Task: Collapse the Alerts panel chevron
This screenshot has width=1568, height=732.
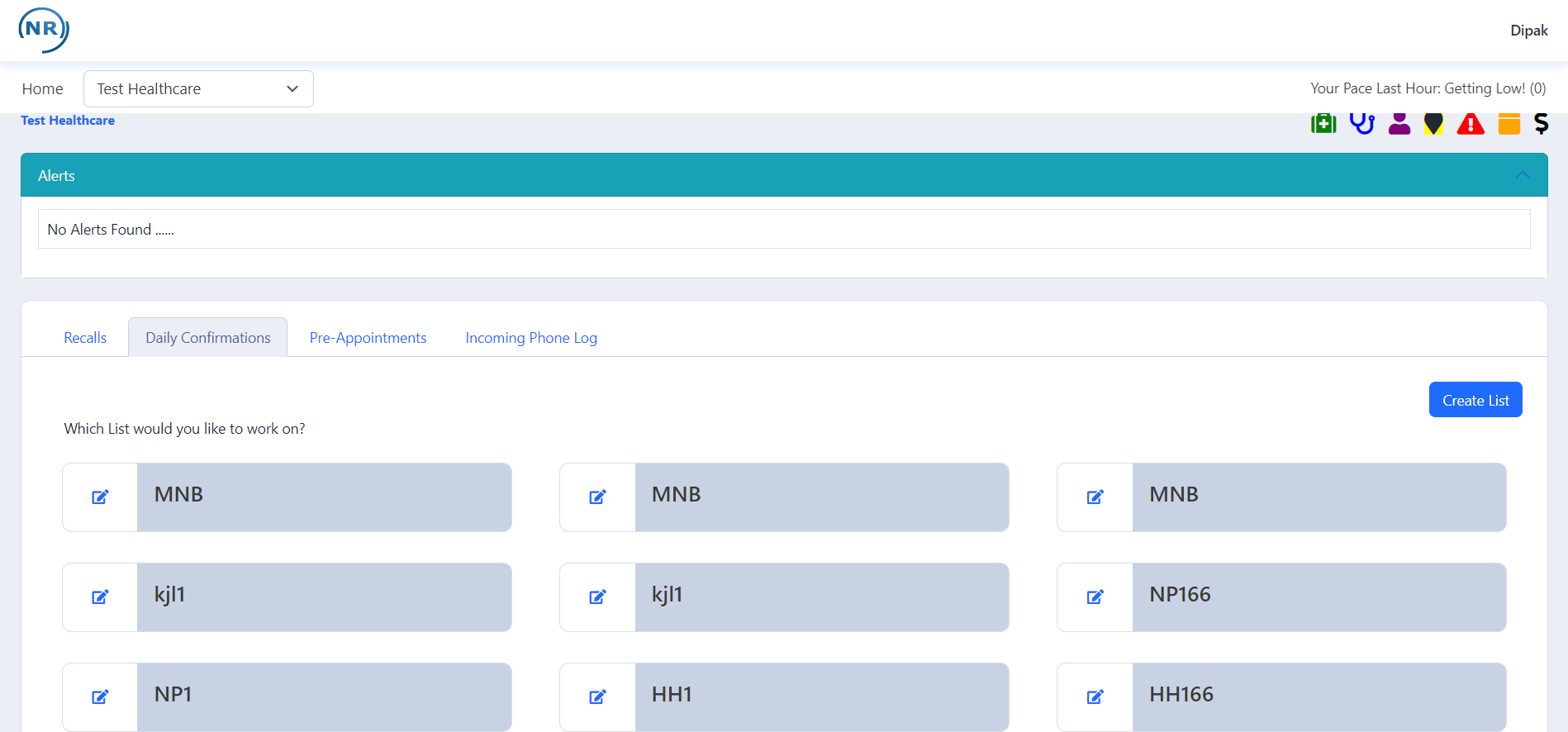Action: pos(1522,175)
